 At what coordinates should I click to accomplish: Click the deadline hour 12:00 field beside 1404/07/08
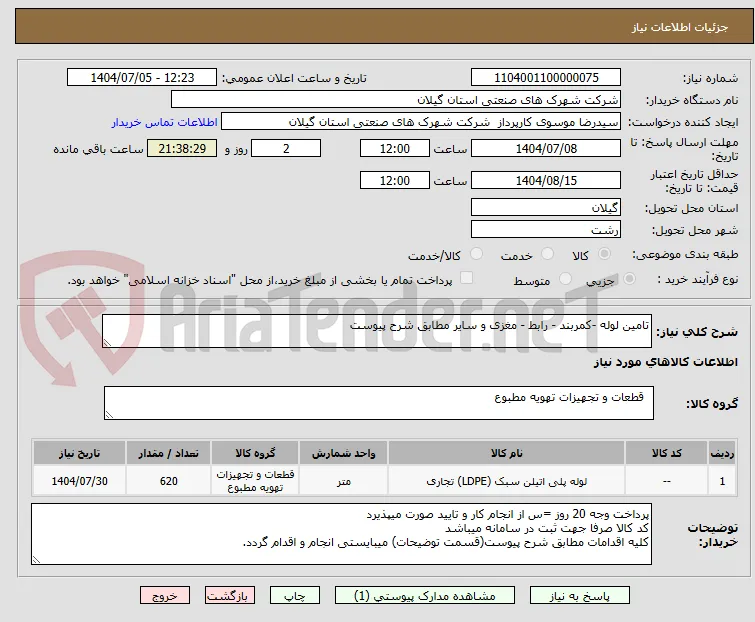pyautogui.click(x=395, y=148)
